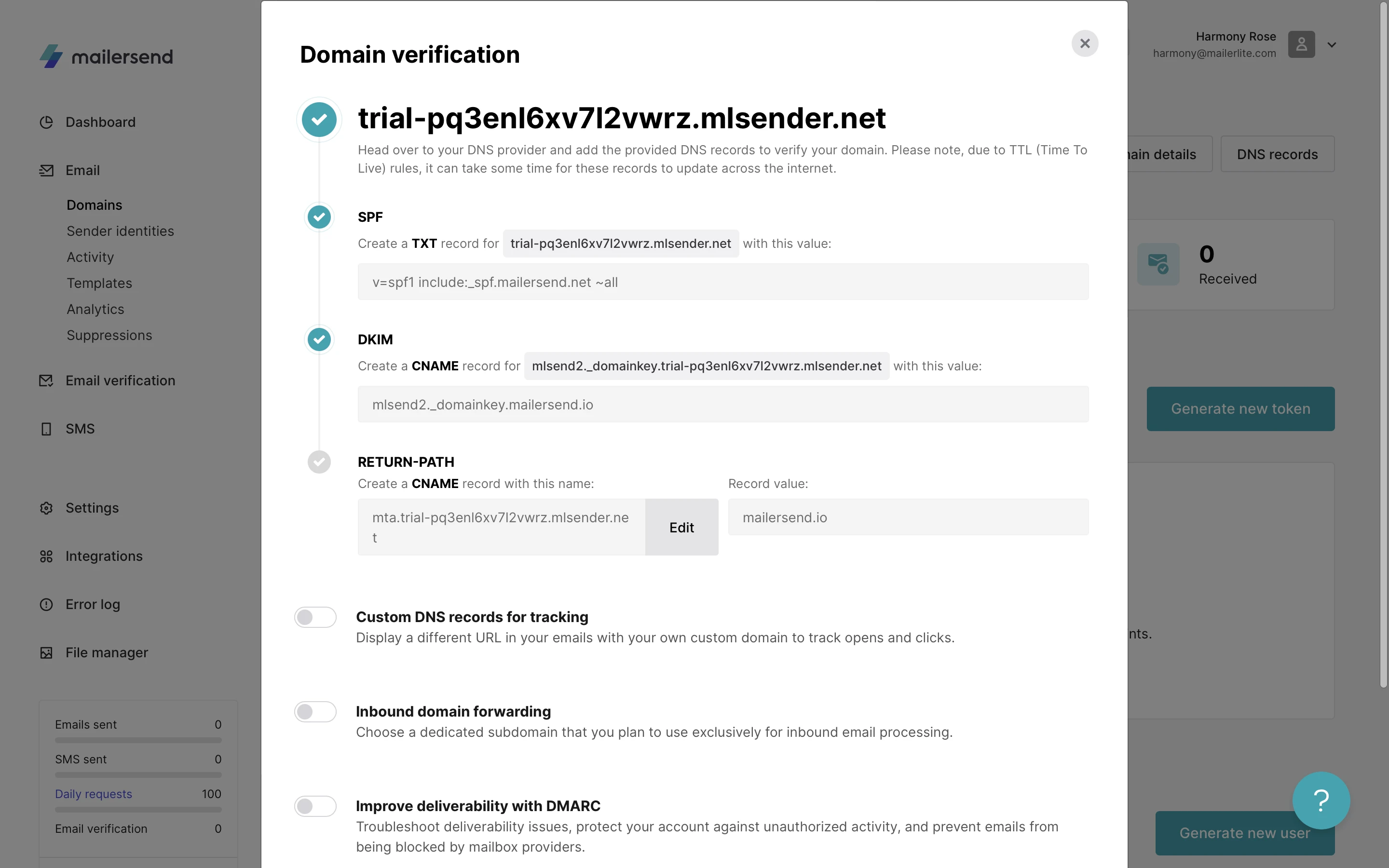Open the DNS records tab
This screenshot has width=1389, height=868.
coord(1277,154)
